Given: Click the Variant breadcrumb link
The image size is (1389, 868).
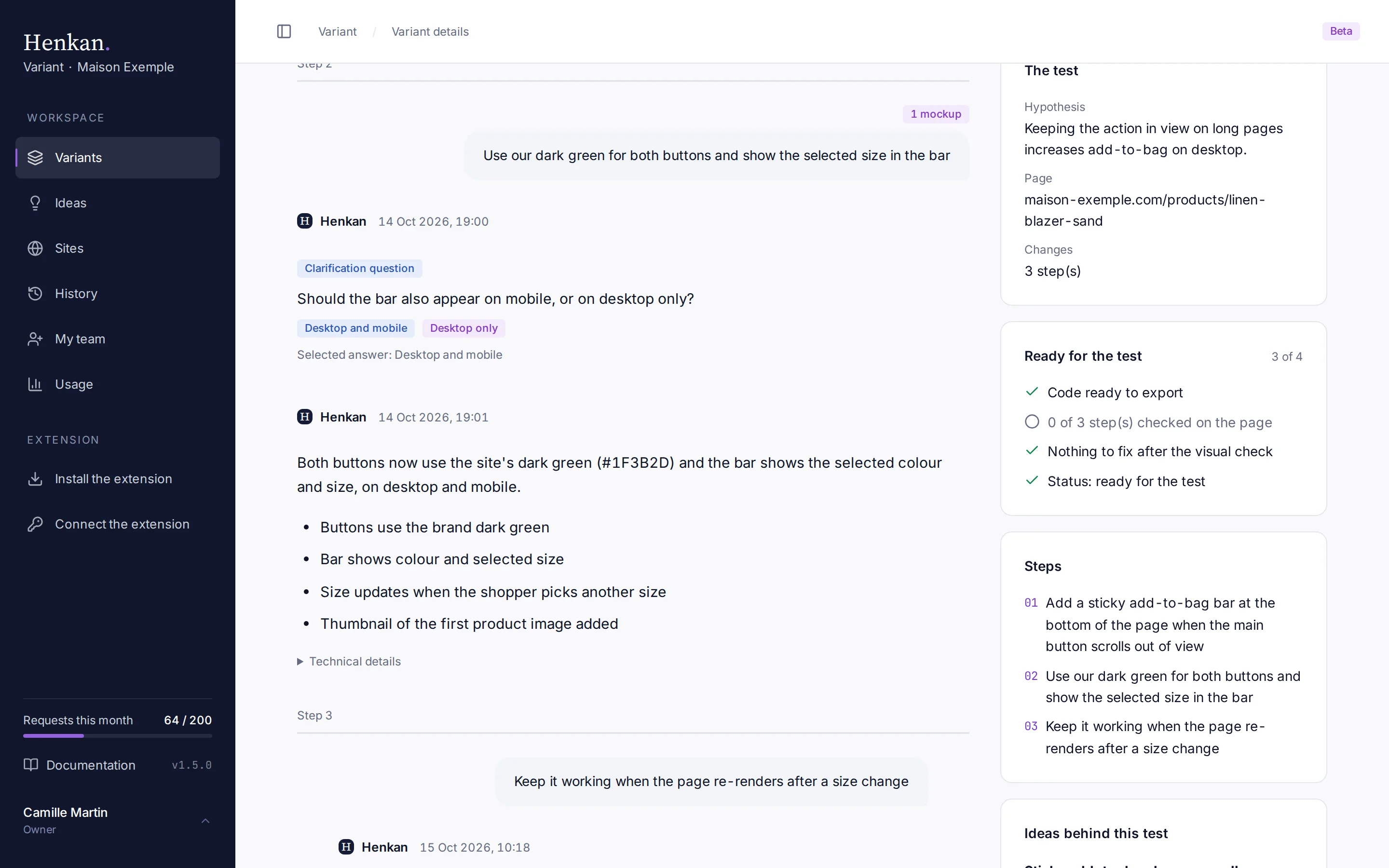Looking at the screenshot, I should point(338,31).
